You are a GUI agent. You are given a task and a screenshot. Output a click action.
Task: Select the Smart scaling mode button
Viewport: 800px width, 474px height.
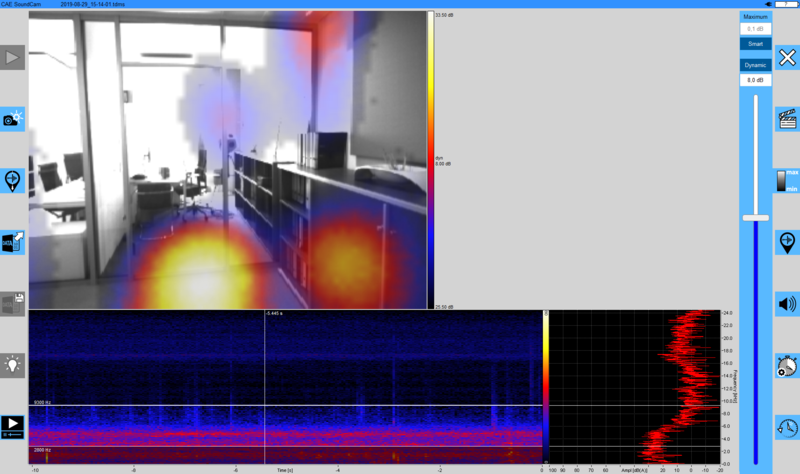point(755,44)
